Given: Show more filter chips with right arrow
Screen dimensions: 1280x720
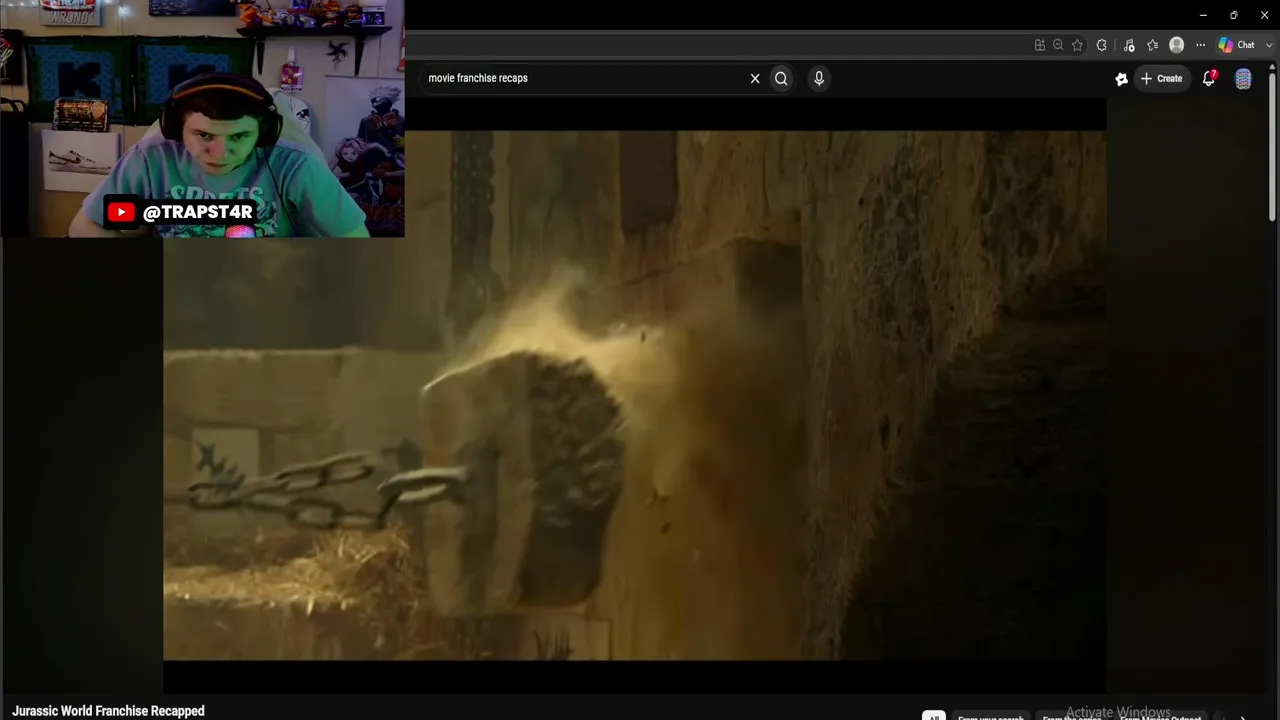Looking at the screenshot, I should pos(1243,716).
